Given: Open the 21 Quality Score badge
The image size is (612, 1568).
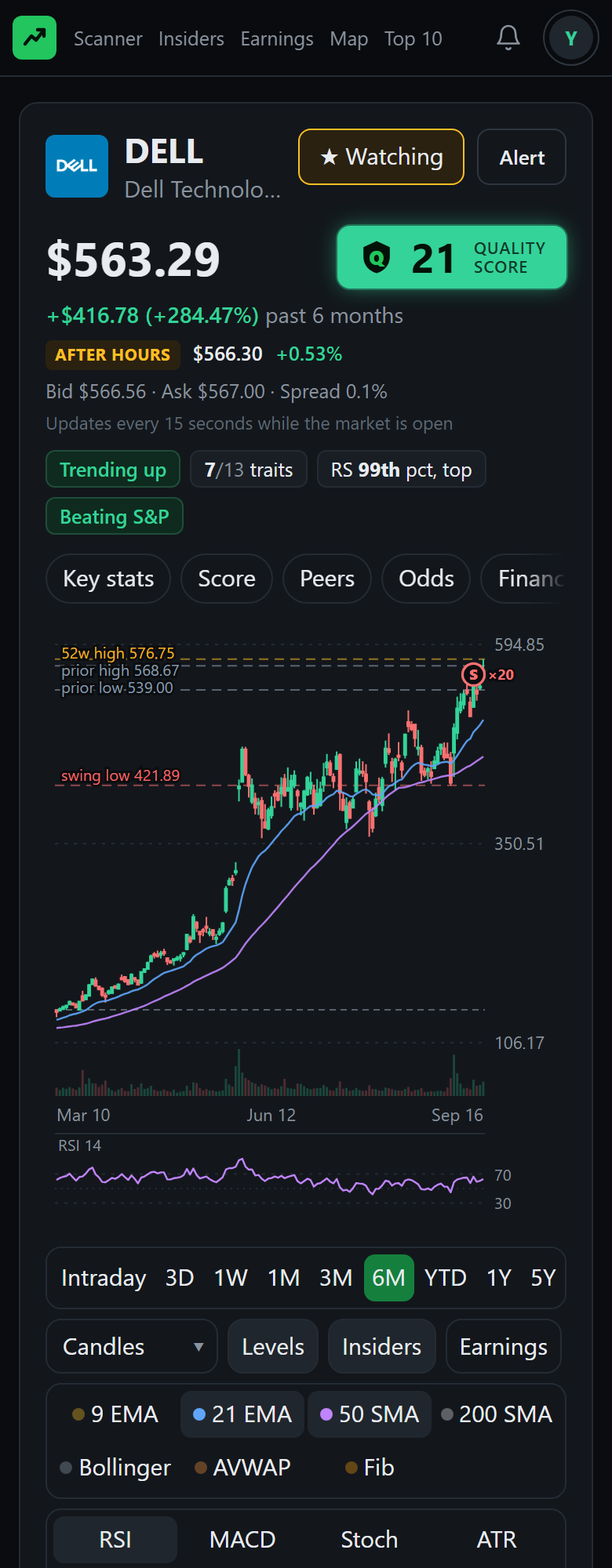Looking at the screenshot, I should [452, 257].
